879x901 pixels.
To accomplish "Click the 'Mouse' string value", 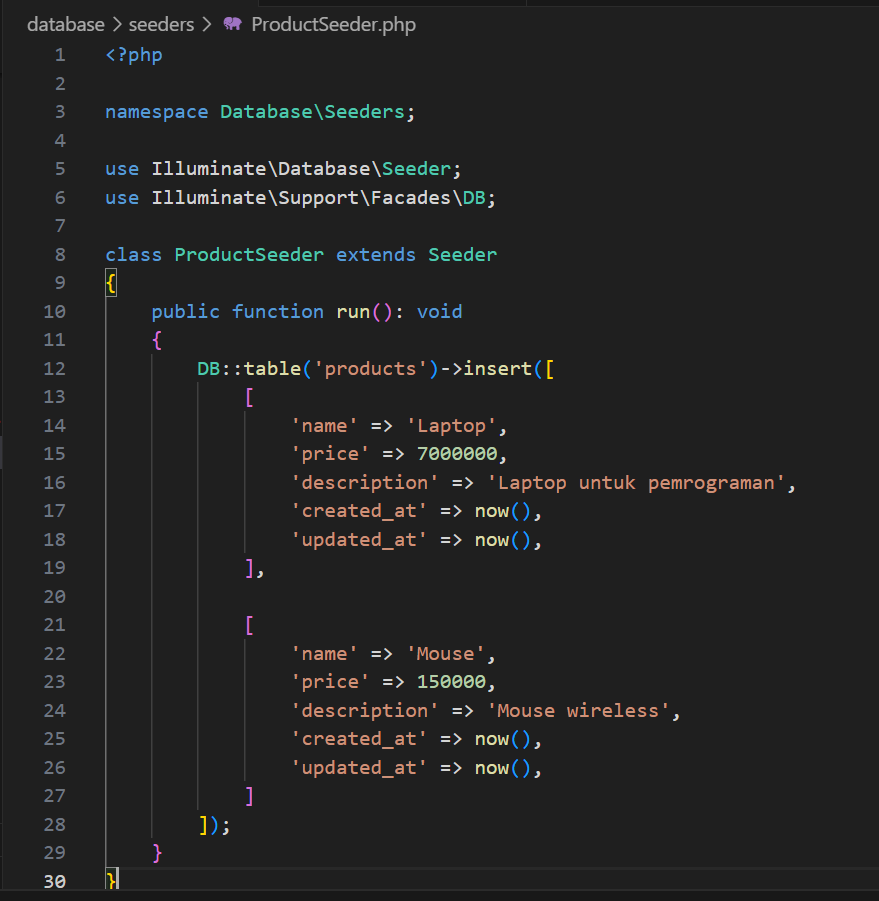I will [446, 653].
